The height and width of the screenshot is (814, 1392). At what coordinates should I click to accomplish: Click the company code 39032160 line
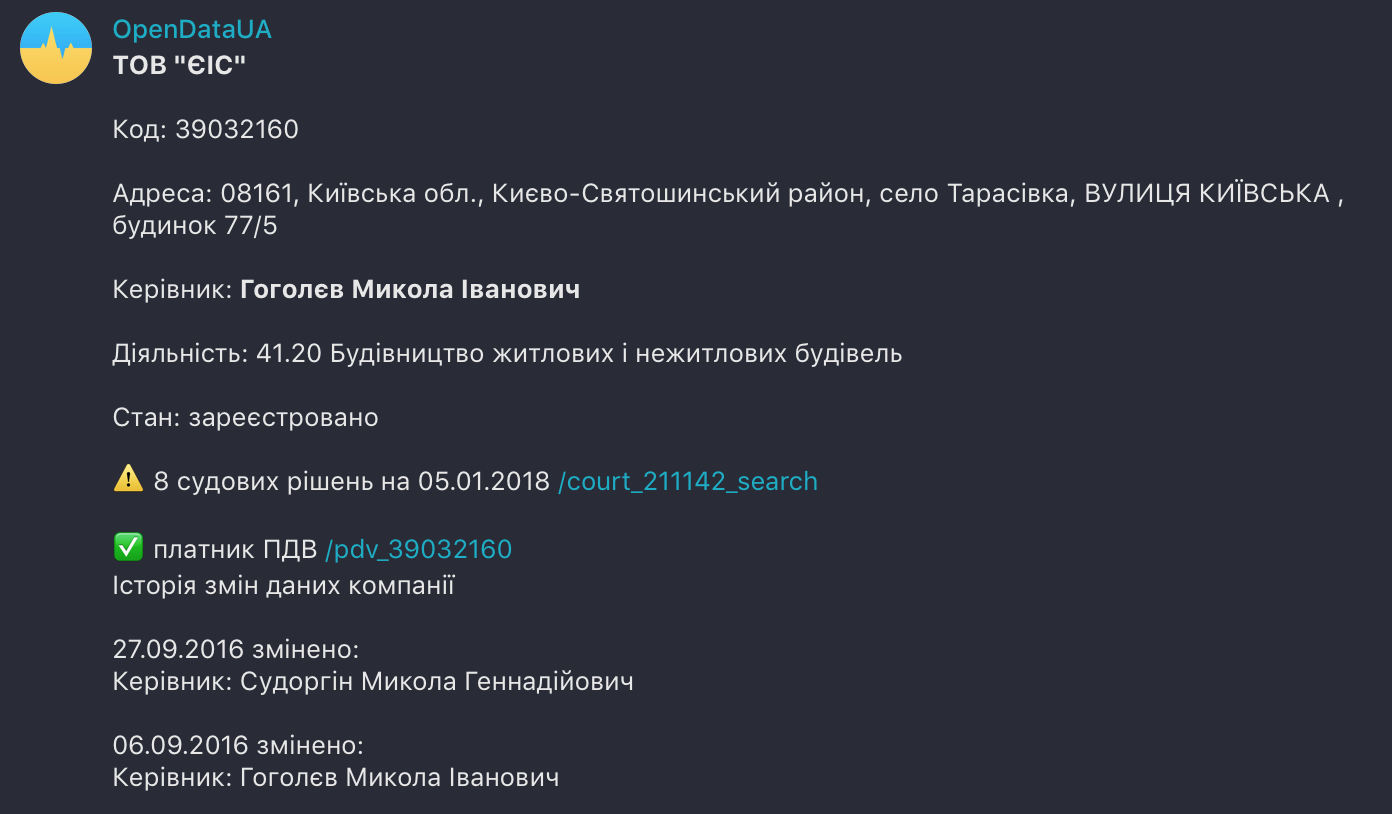pyautogui.click(x=206, y=130)
